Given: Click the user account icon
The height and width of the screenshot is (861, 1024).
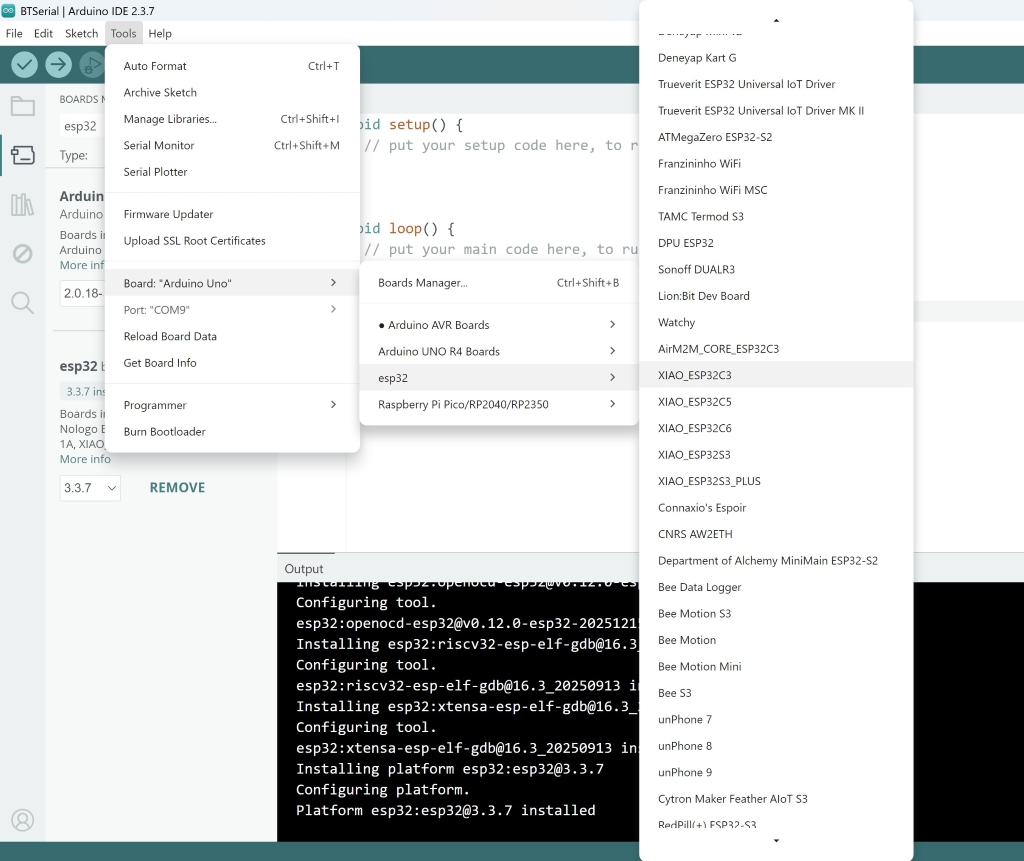Looking at the screenshot, I should pyautogui.click(x=22, y=820).
